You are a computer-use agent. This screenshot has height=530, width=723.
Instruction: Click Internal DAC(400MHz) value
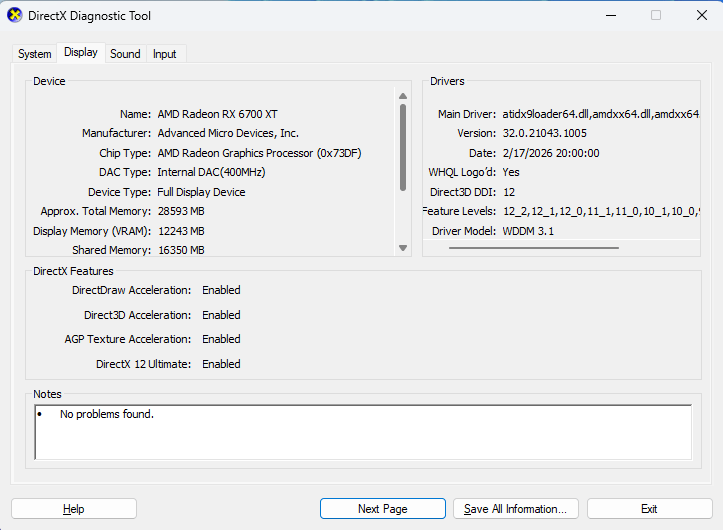211,172
